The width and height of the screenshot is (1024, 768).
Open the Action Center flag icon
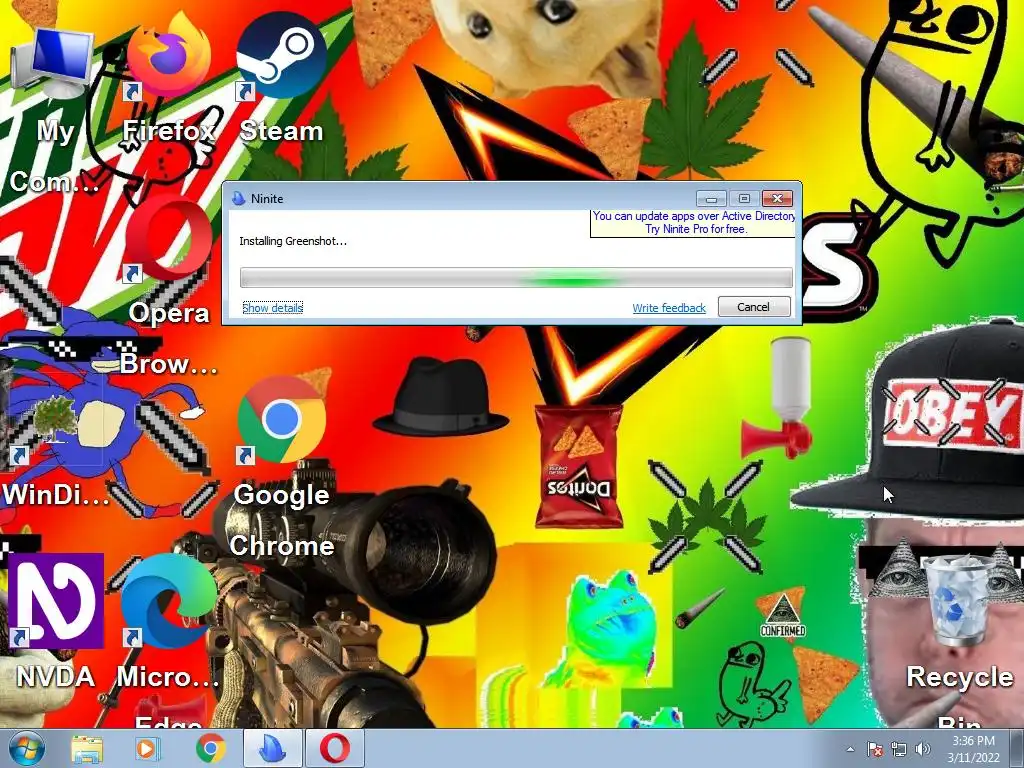(x=875, y=750)
